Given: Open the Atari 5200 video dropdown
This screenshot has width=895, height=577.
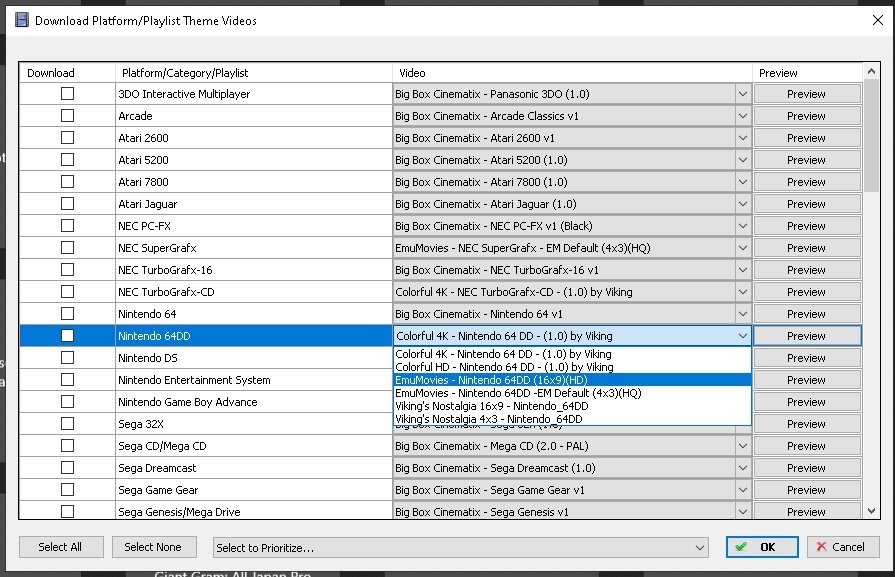Looking at the screenshot, I should pyautogui.click(x=743, y=160).
